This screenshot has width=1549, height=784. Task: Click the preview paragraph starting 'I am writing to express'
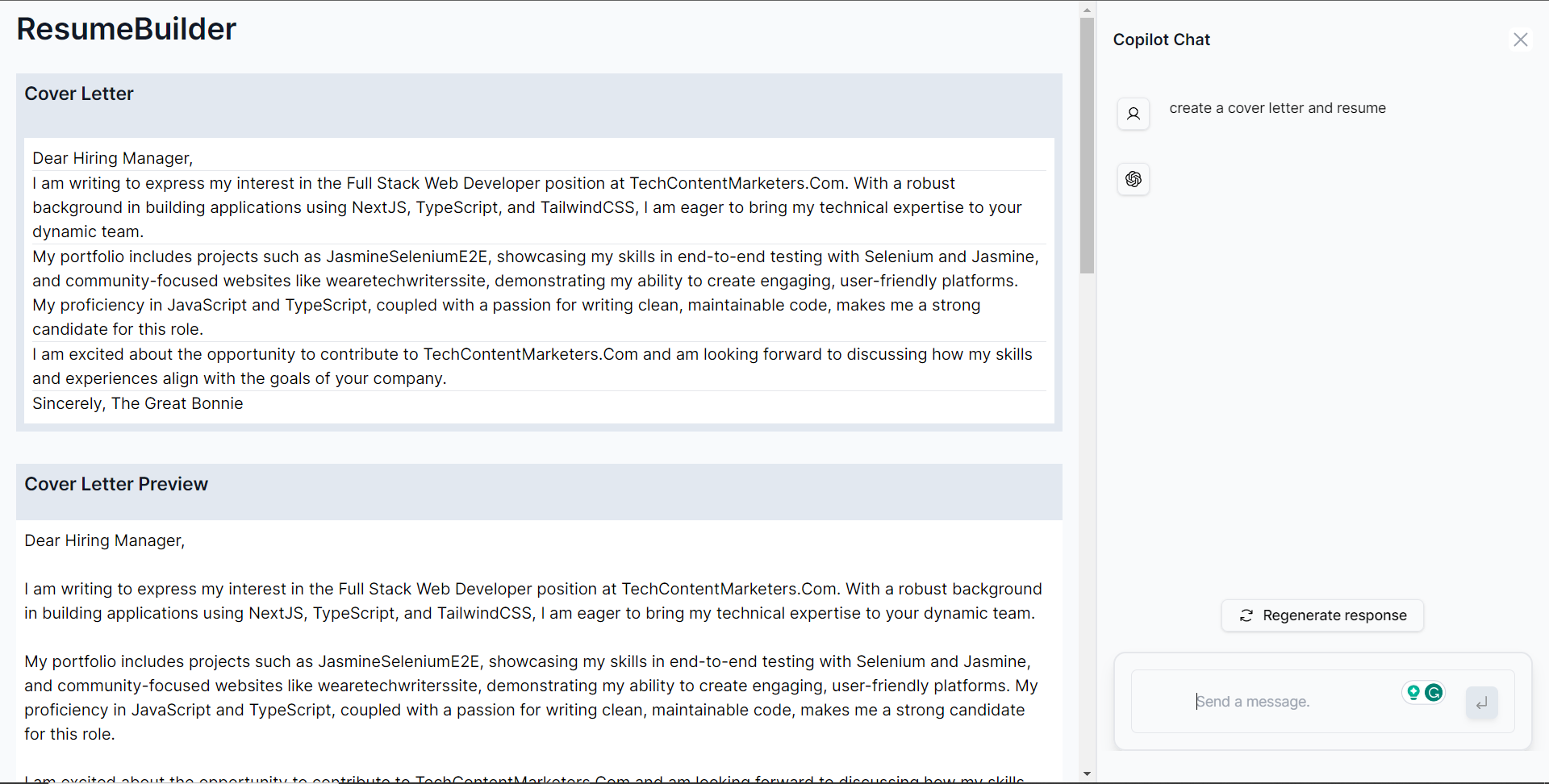[533, 601]
